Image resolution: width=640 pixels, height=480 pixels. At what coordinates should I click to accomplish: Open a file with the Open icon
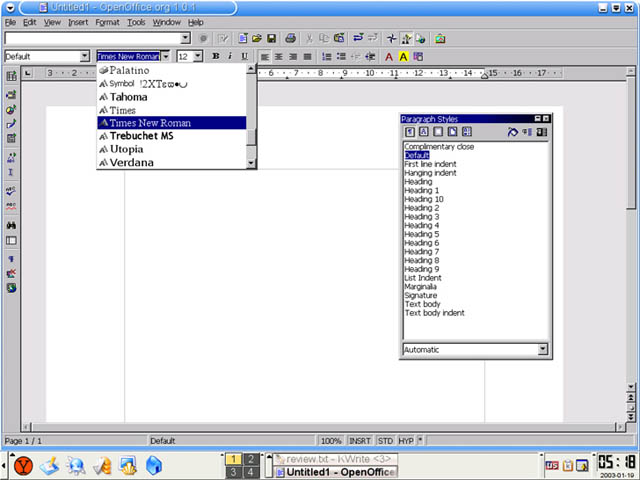click(x=257, y=38)
